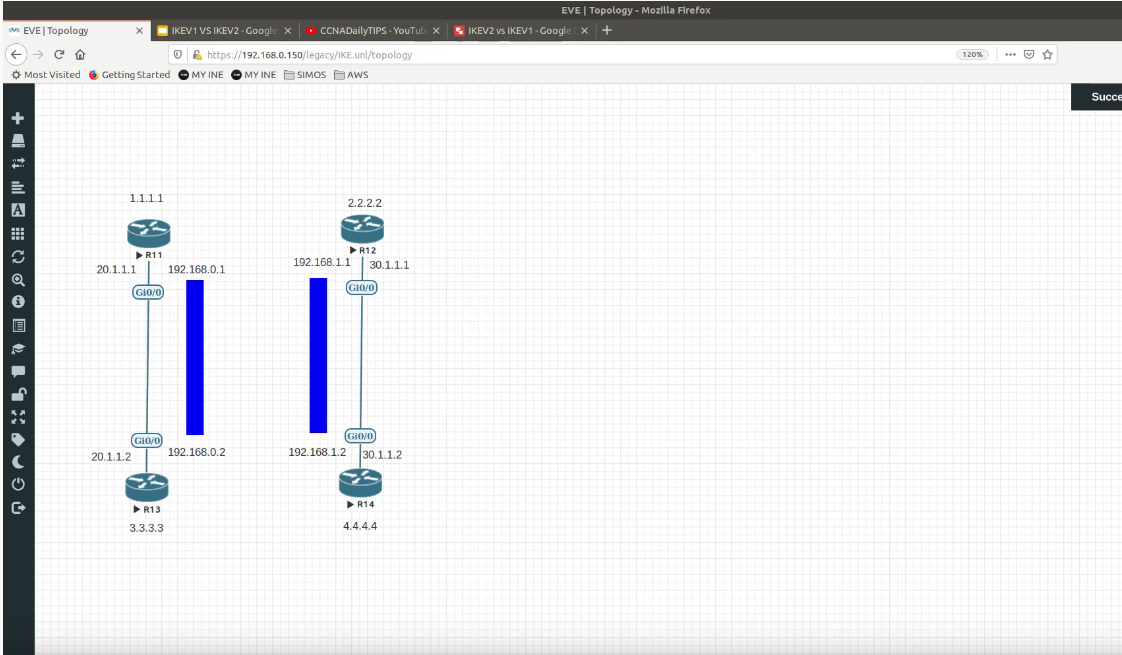The image size is (1122, 655).
Task: Close the CCNADailyTIPS YouTube tab
Action: [x=436, y=31]
